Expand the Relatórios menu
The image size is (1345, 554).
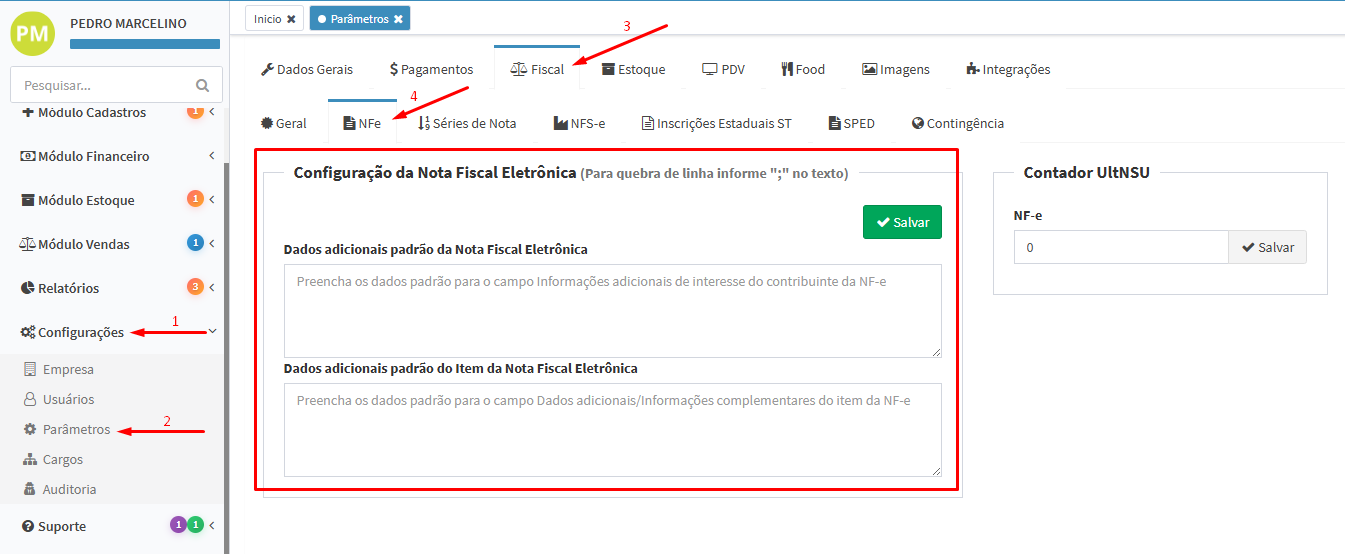click(68, 289)
